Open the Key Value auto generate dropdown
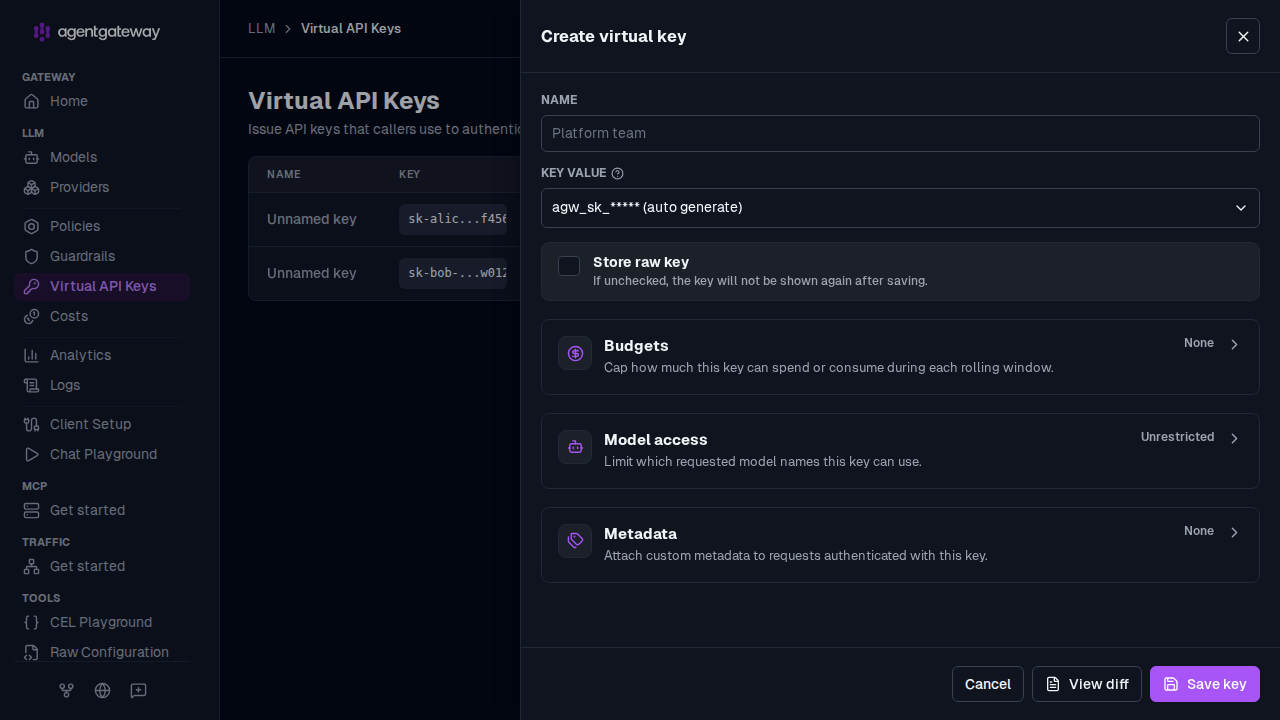 (900, 207)
